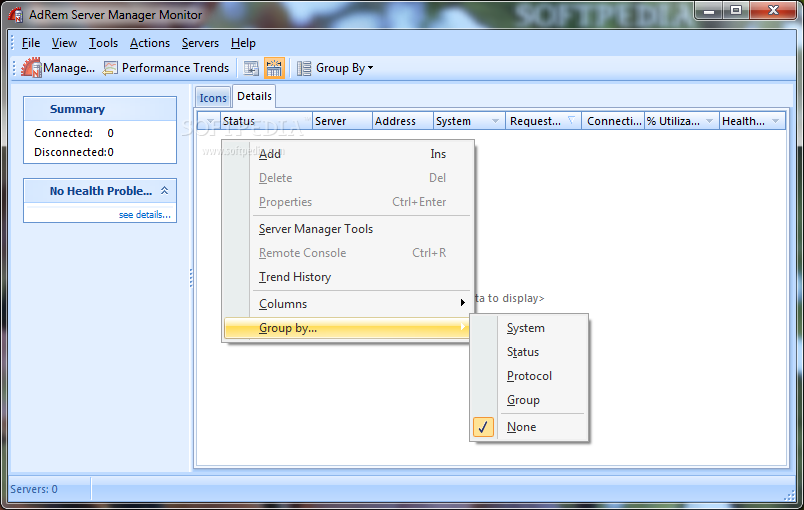The width and height of the screenshot is (804, 510).
Task: Select the highlighted details view toolbar icon
Action: click(274, 68)
